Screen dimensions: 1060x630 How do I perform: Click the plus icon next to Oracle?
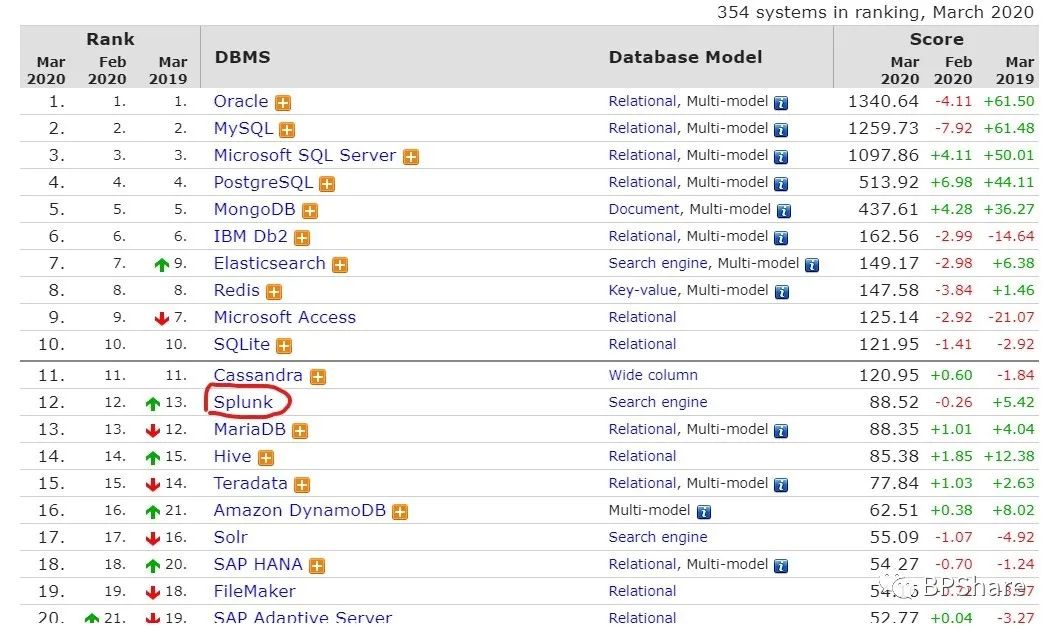click(284, 103)
